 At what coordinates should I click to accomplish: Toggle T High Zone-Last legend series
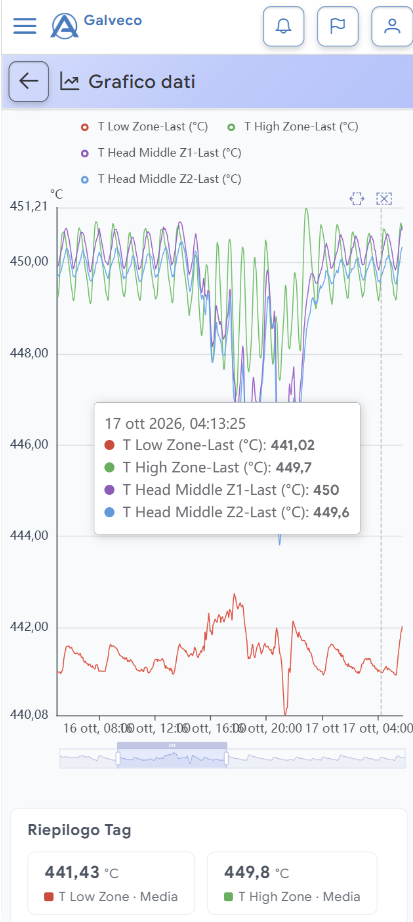[x=292, y=126]
